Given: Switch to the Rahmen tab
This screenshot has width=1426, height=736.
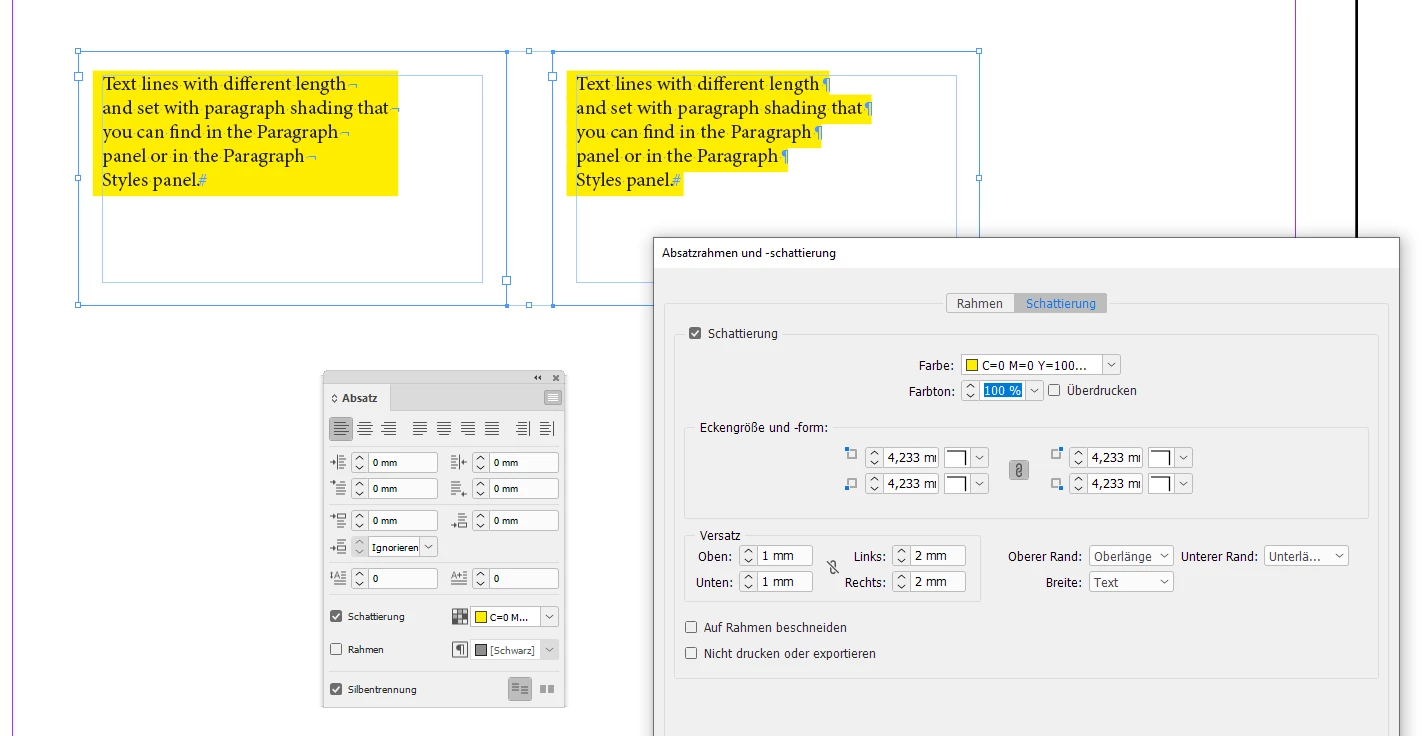Looking at the screenshot, I should [x=980, y=303].
